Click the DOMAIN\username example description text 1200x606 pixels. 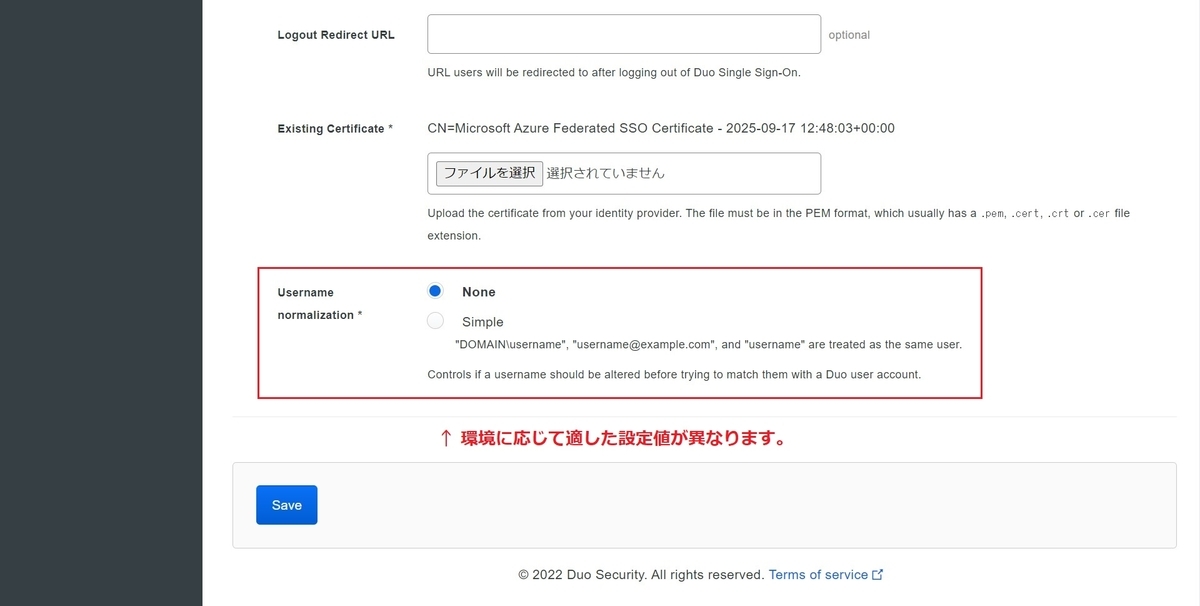pyautogui.click(x=708, y=345)
